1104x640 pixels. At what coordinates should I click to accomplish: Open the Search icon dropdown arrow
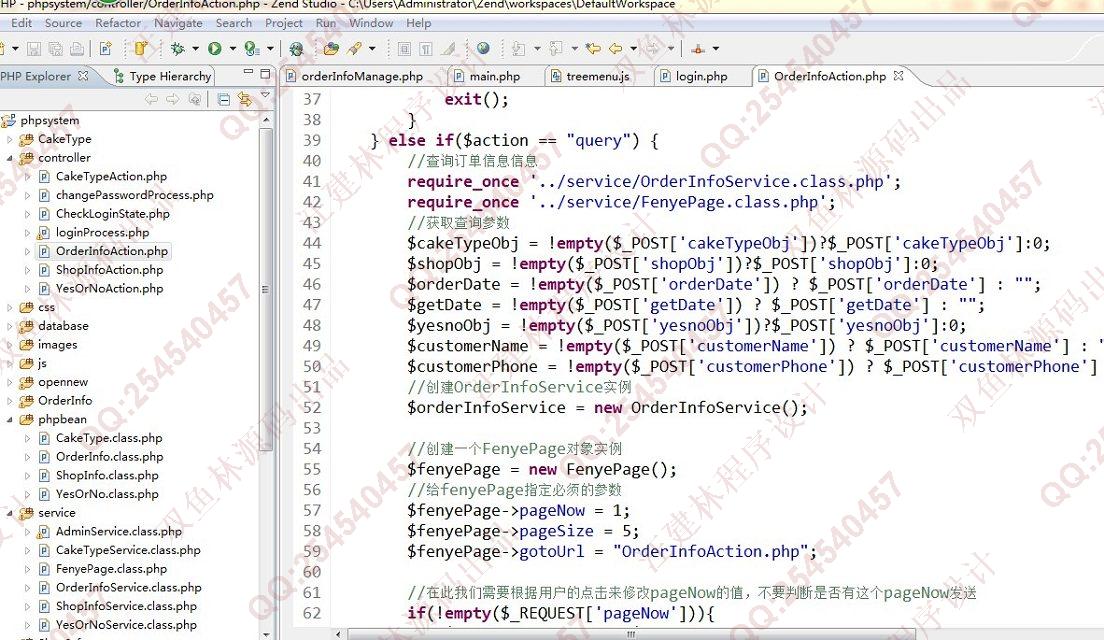click(372, 49)
